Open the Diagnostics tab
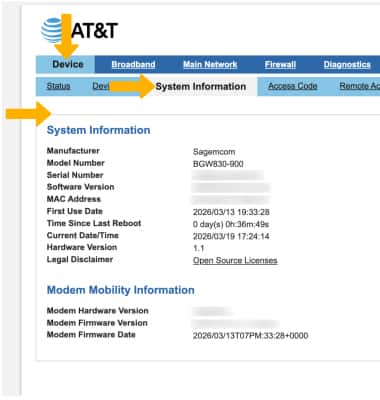380x400 pixels. tap(347, 65)
